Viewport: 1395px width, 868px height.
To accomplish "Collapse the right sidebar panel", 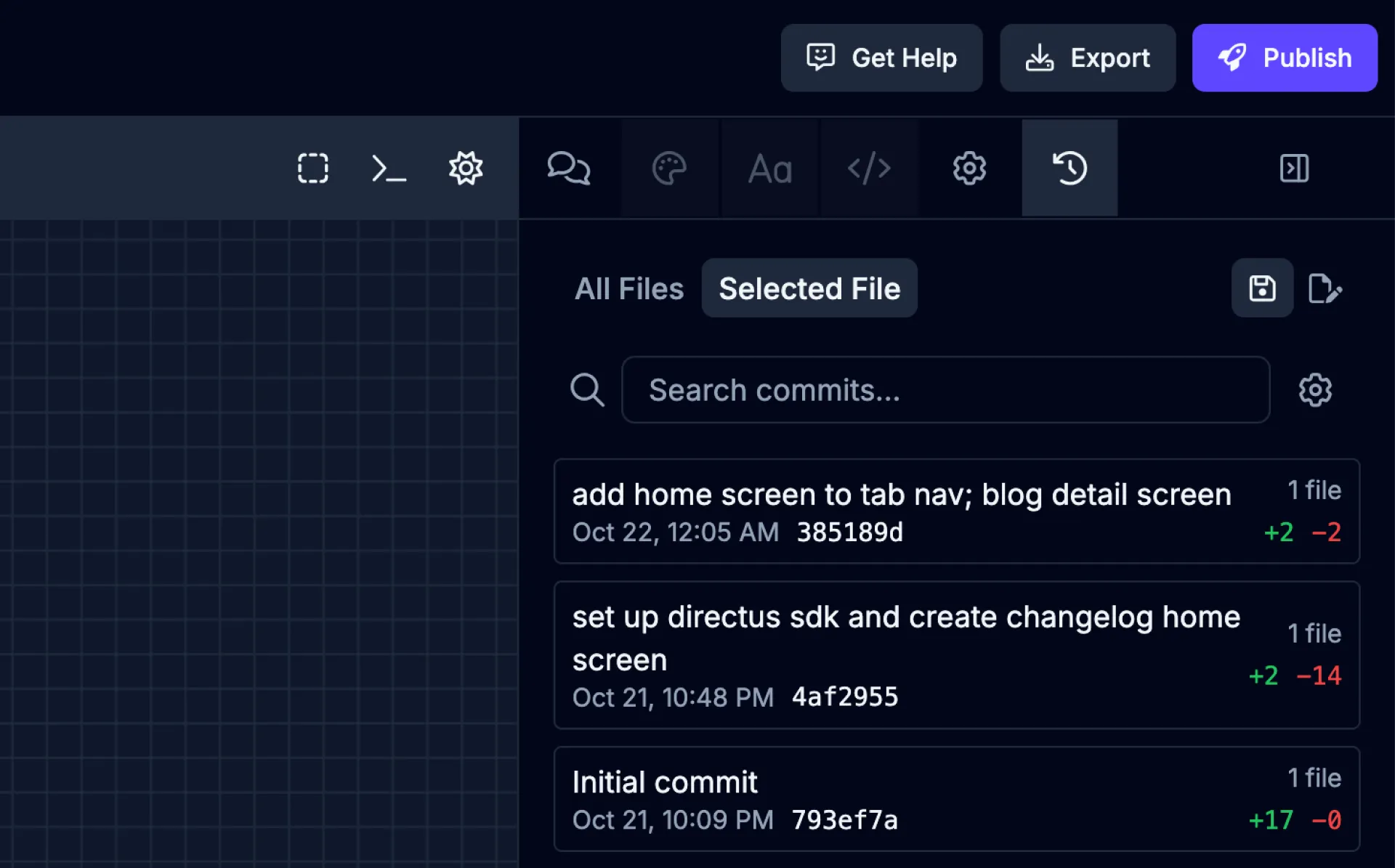I will click(x=1294, y=169).
